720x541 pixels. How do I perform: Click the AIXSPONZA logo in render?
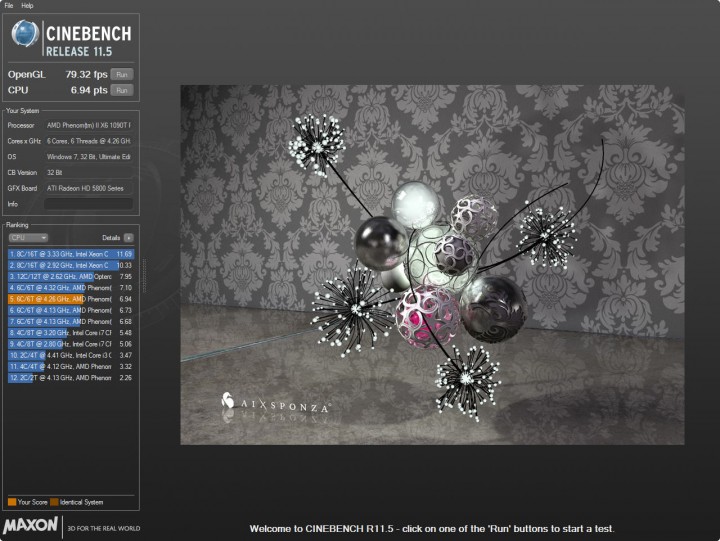click(x=276, y=402)
